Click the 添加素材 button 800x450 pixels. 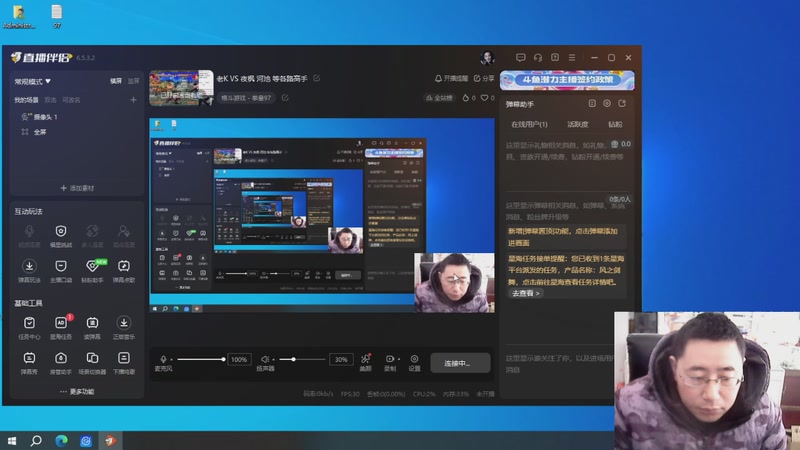coord(77,188)
